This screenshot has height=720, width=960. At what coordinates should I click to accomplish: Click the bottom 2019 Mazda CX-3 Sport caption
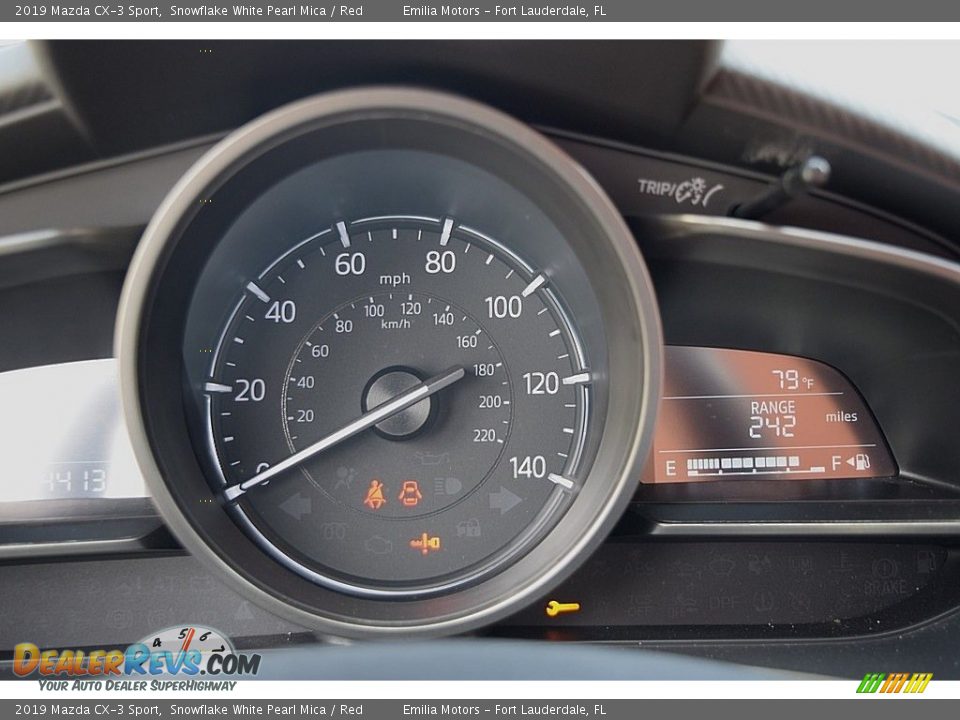click(88, 710)
